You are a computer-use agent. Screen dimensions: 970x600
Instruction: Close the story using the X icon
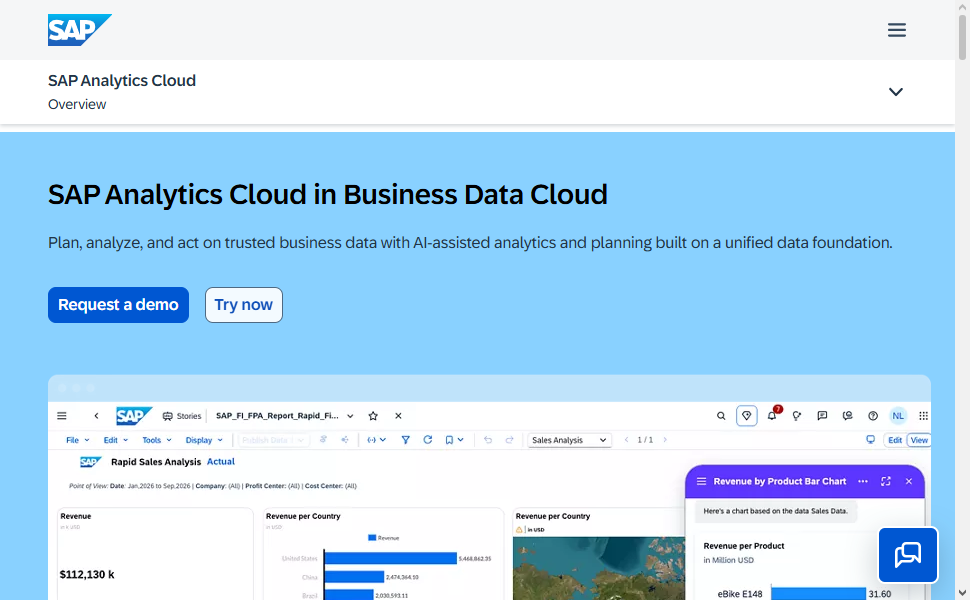pyautogui.click(x=398, y=416)
